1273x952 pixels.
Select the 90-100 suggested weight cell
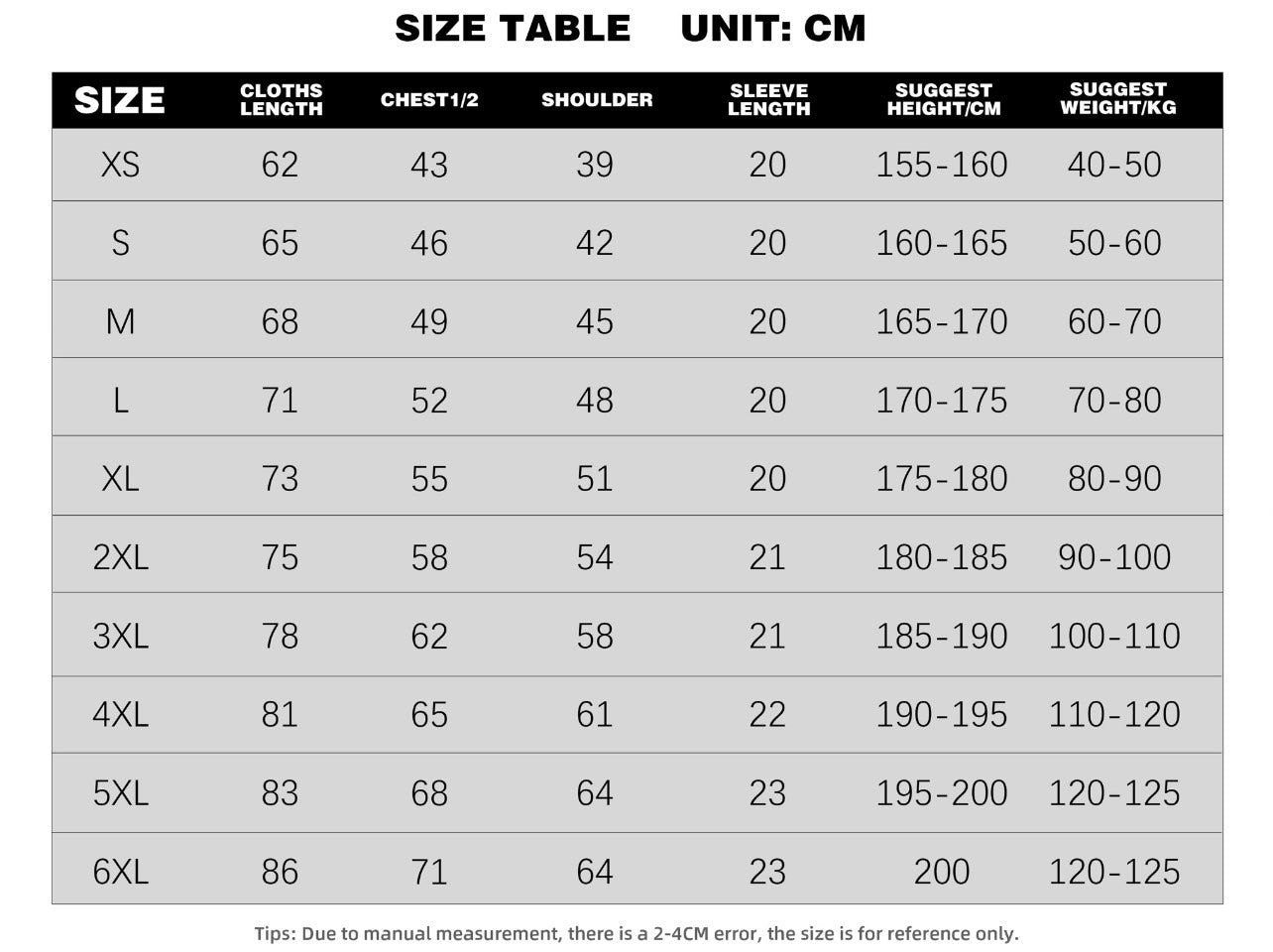tap(1114, 557)
